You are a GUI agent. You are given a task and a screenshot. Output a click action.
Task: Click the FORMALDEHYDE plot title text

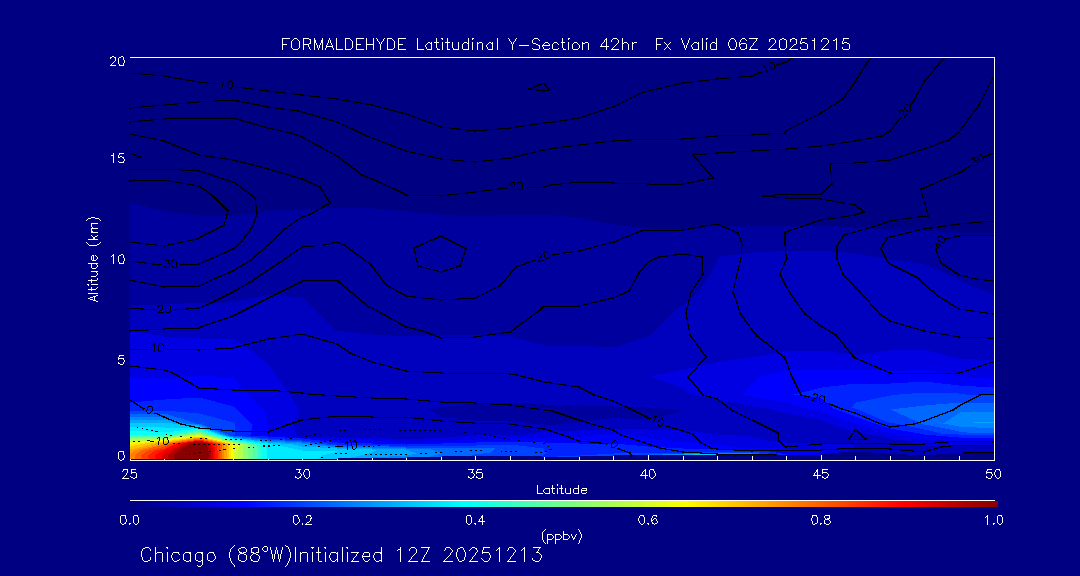[x=565, y=45]
